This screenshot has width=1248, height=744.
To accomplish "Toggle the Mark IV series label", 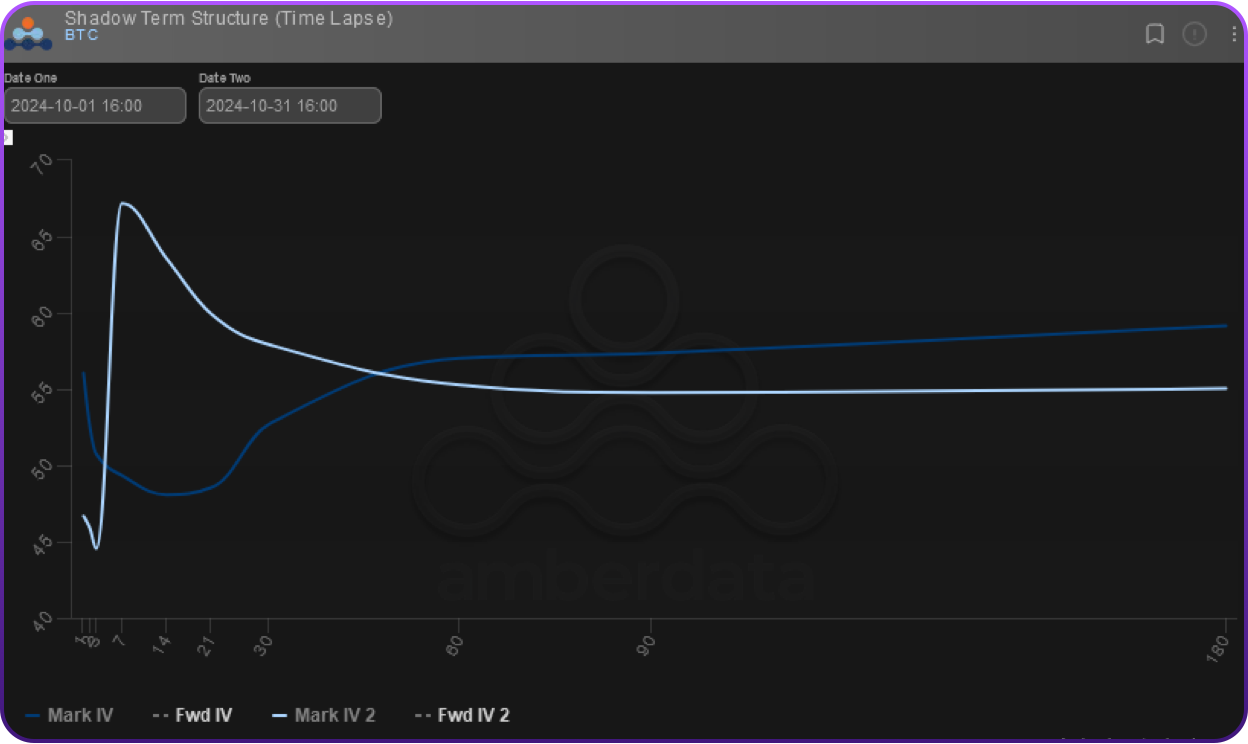I will coord(80,716).
